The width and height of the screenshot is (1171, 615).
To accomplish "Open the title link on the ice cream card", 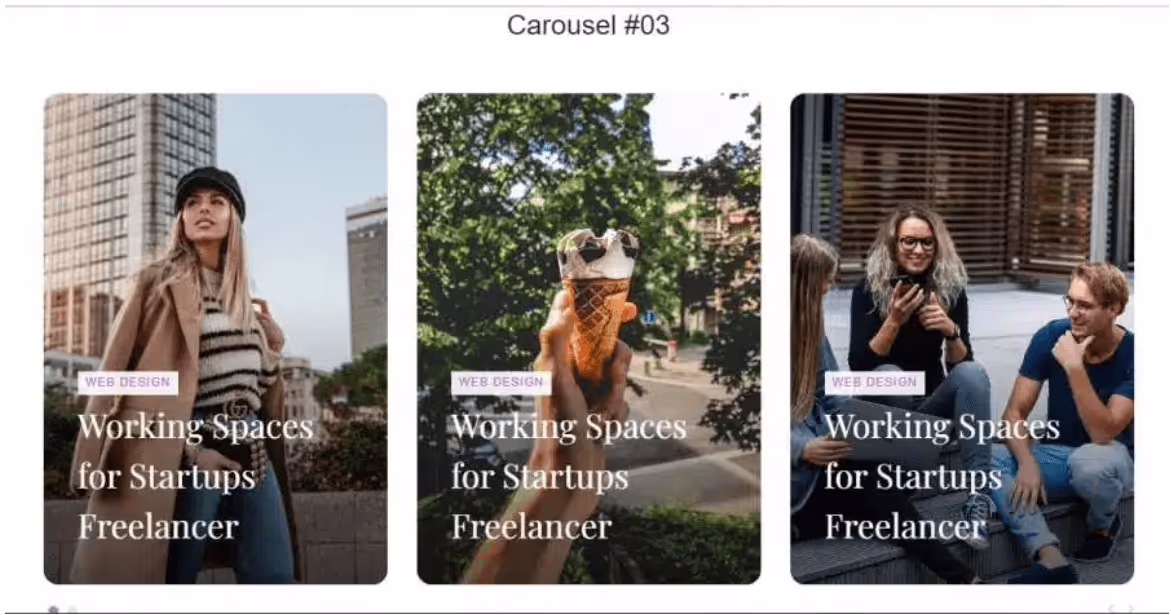I will 569,477.
